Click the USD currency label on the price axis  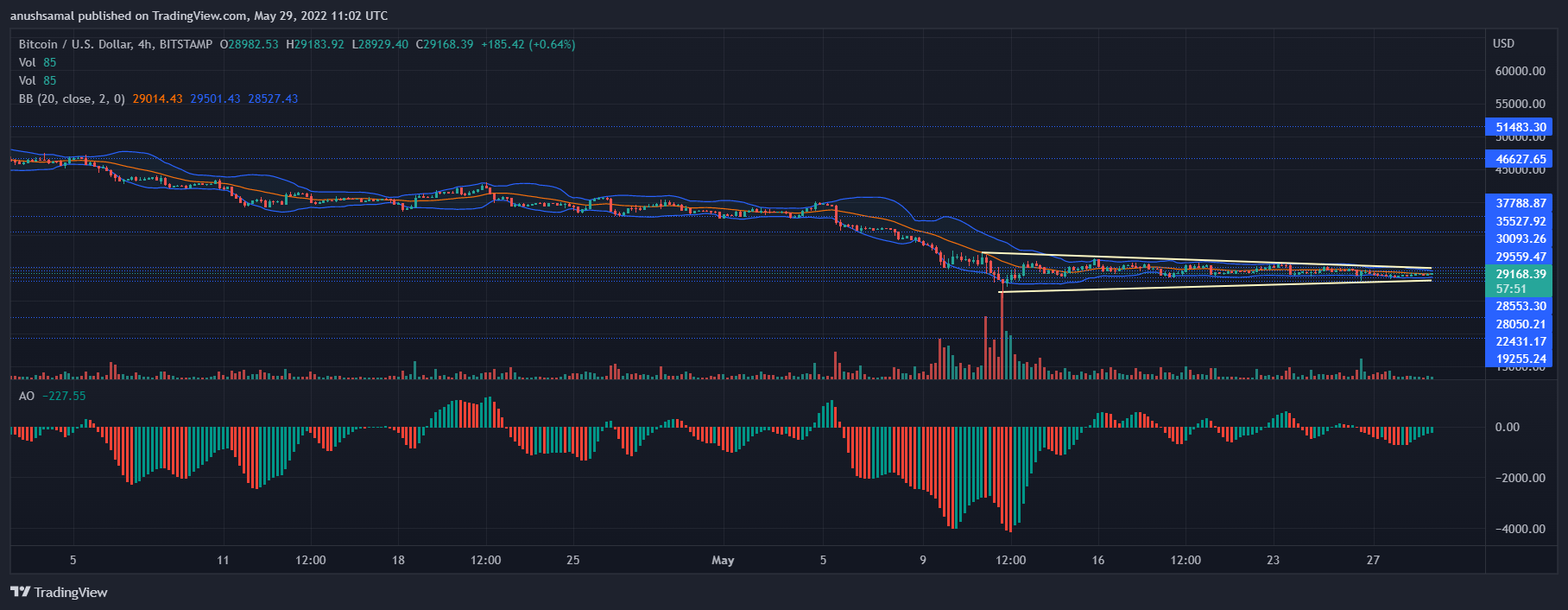(x=1503, y=43)
